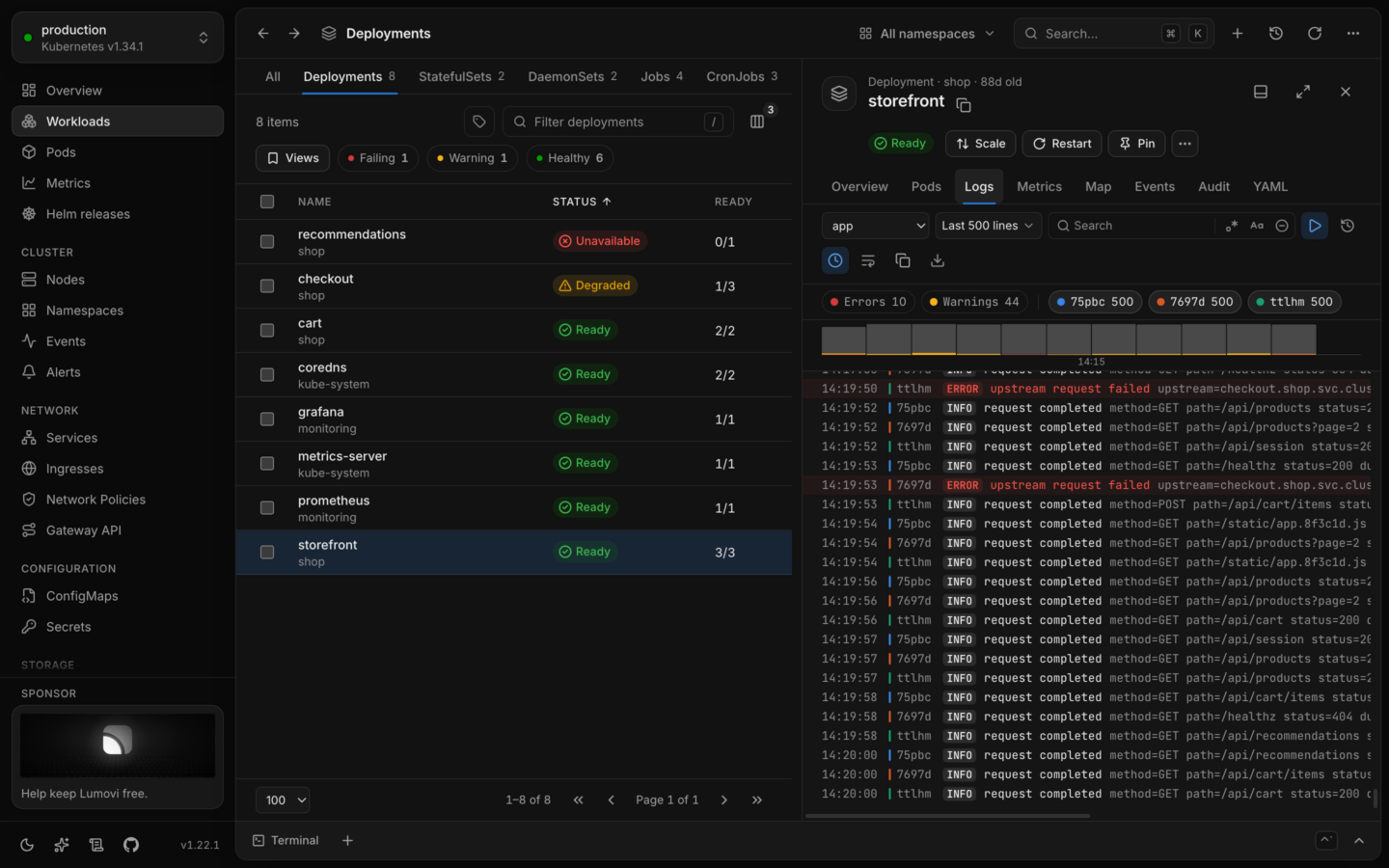Click the horizontal scrollbar under the logs

(x=948, y=816)
